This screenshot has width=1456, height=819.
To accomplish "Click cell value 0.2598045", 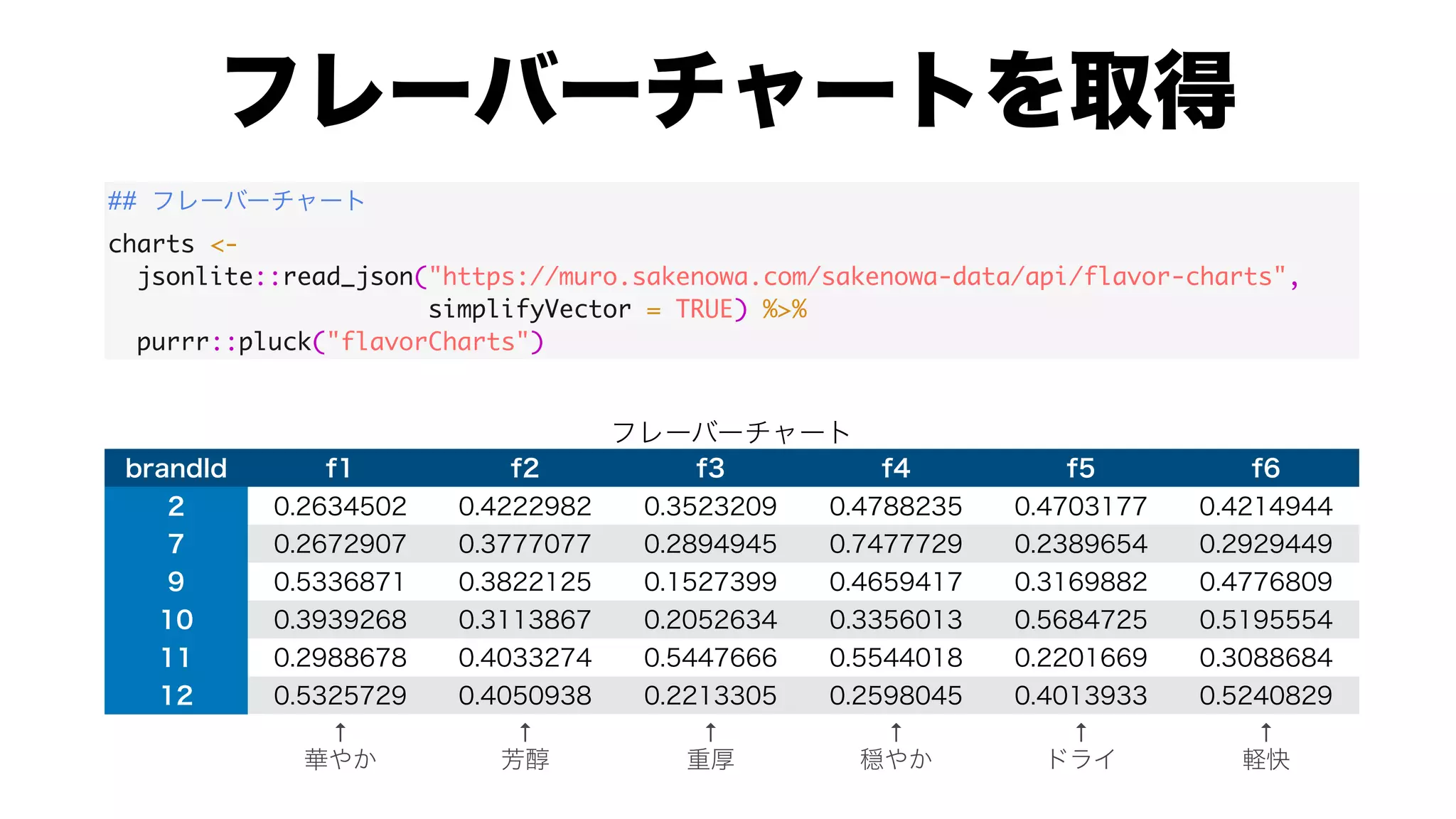I will 896,695.
